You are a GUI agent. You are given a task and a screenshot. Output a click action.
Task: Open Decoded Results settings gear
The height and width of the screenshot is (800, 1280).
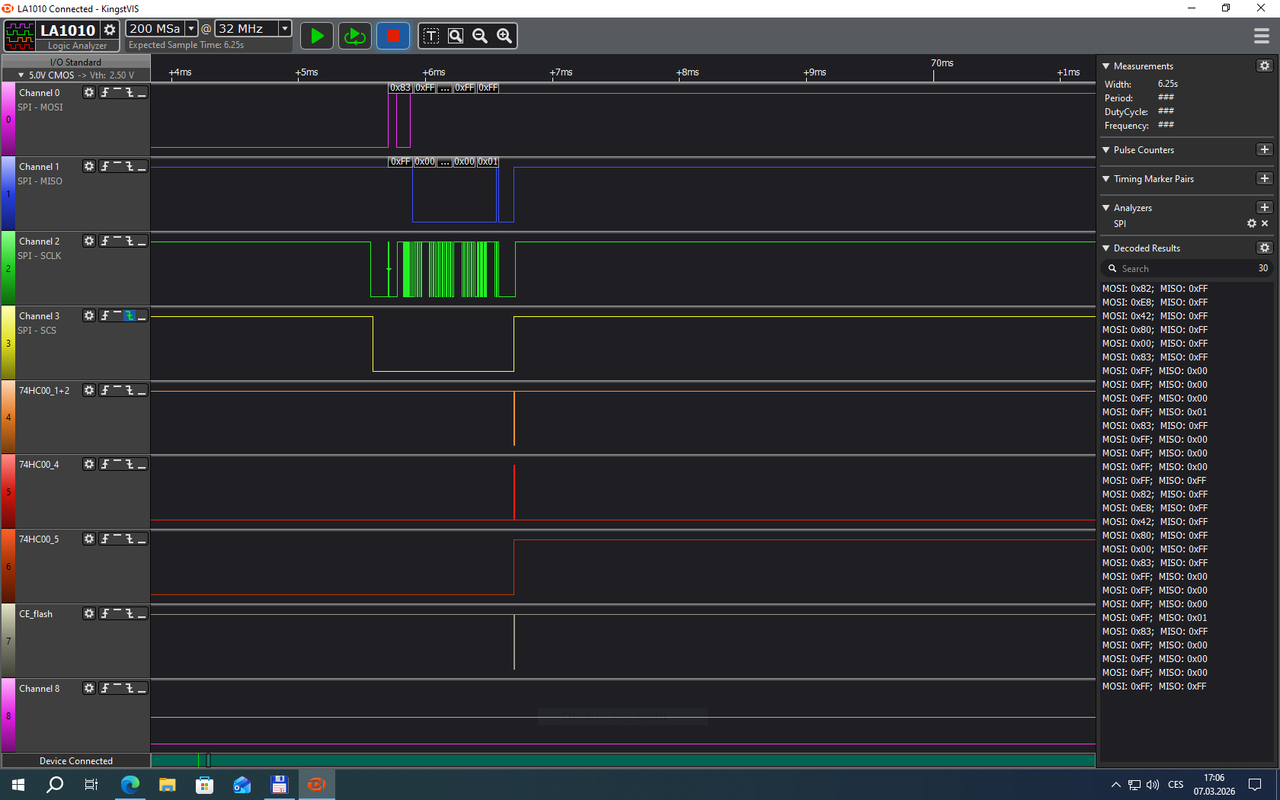tap(1264, 247)
